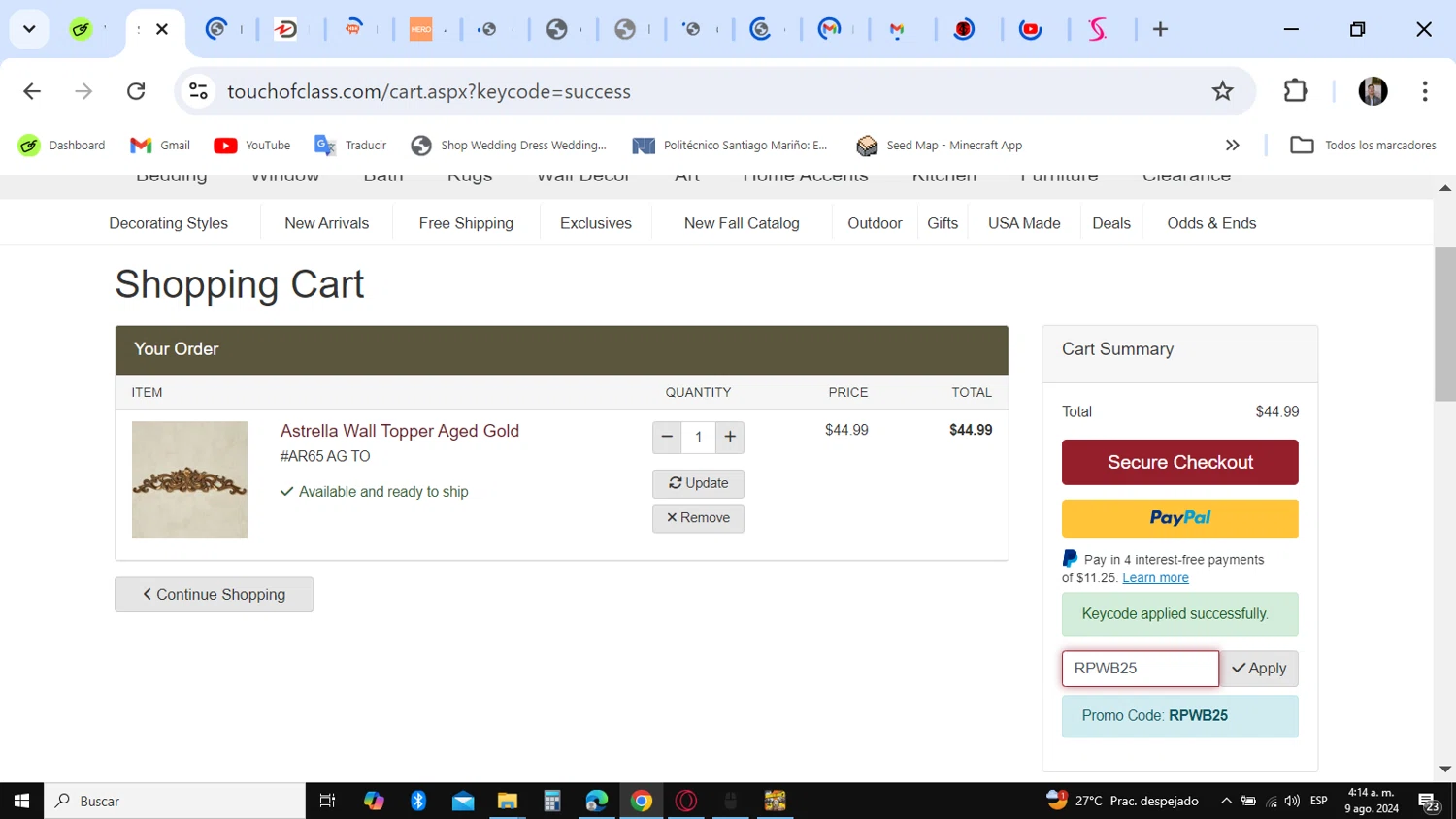Open Decorating Styles menu
The height and width of the screenshot is (819, 1456).
pos(169,223)
